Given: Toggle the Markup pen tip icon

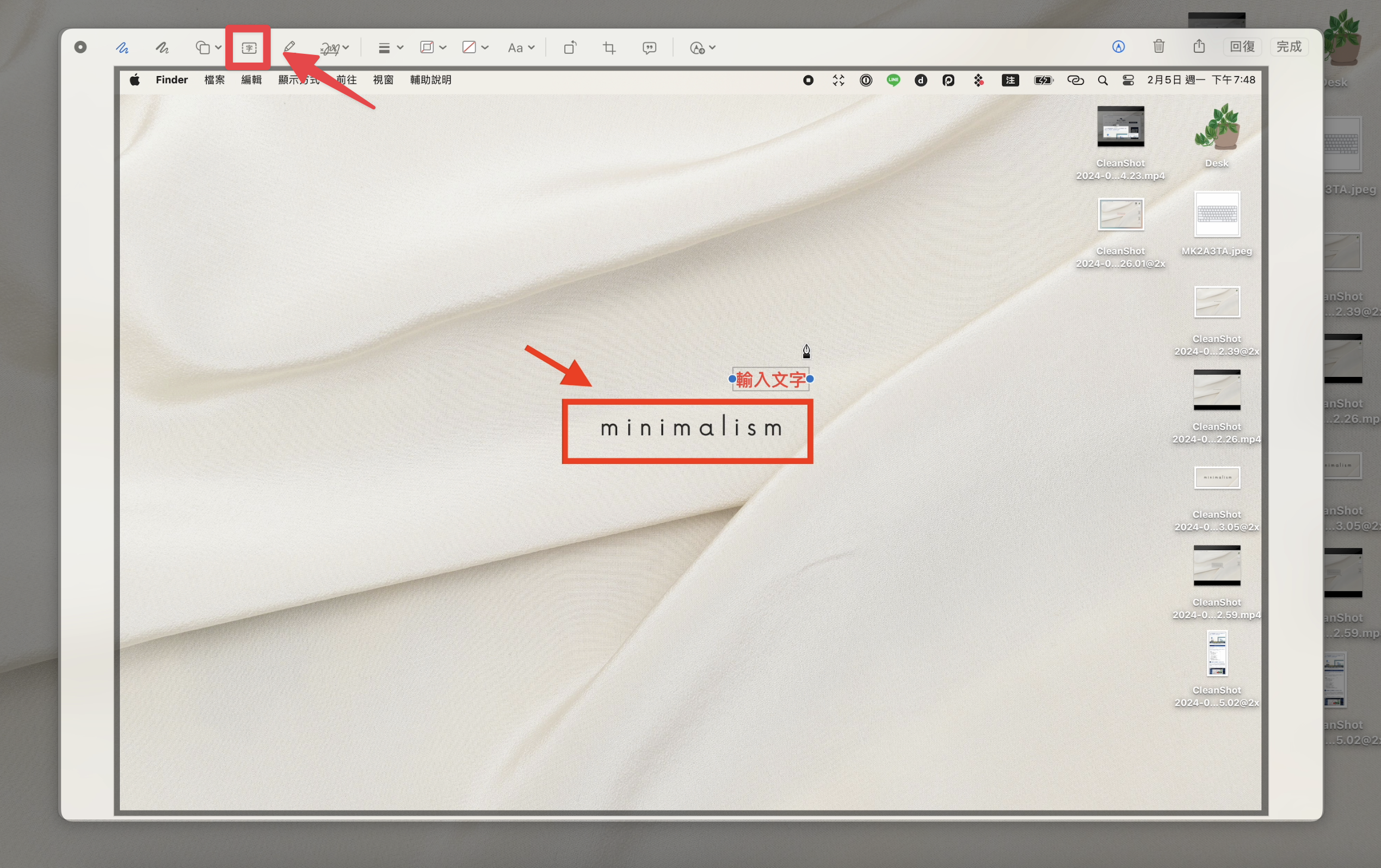Looking at the screenshot, I should coord(1118,46).
